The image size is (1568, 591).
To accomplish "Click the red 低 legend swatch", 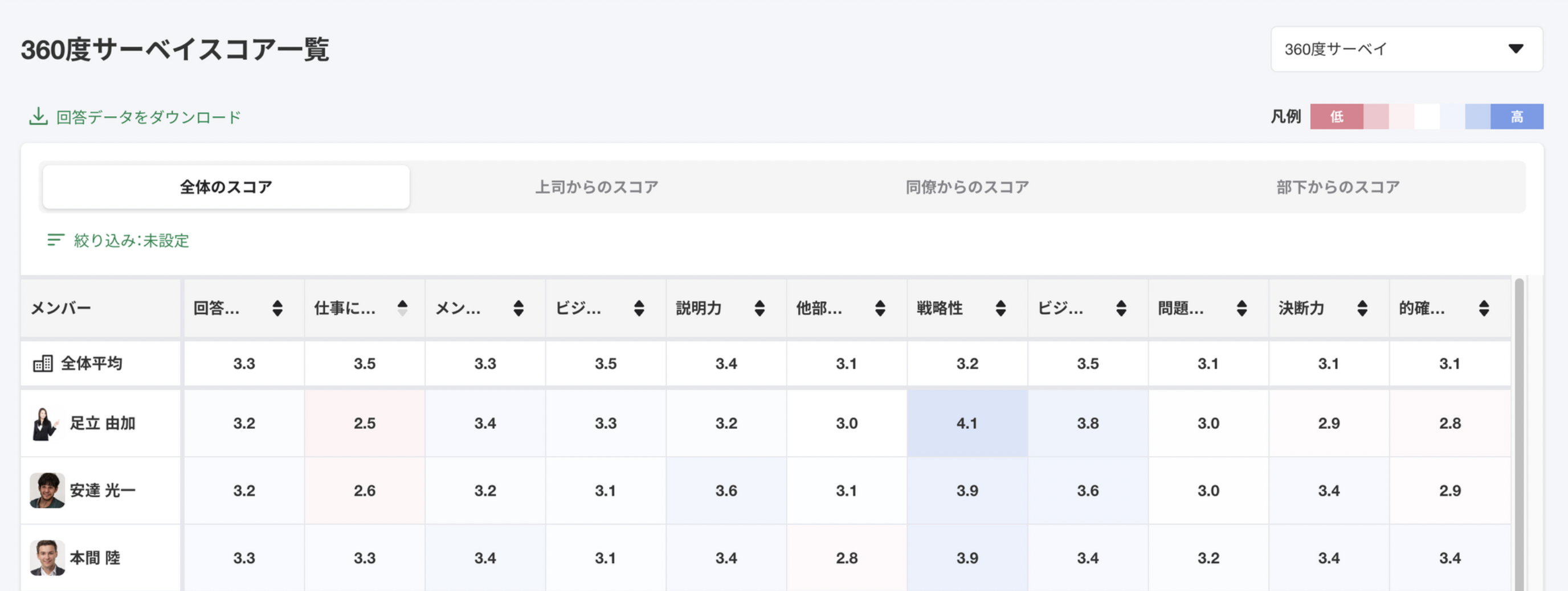I will point(1336,117).
